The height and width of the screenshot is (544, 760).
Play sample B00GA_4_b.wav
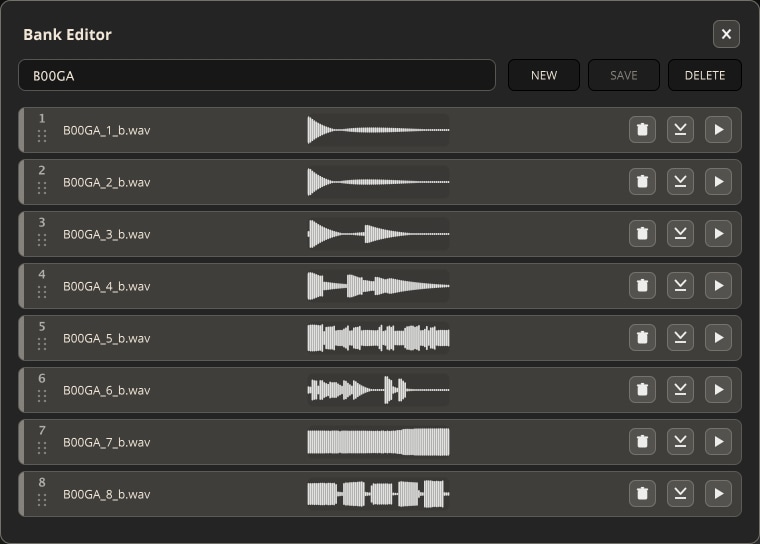tap(718, 286)
